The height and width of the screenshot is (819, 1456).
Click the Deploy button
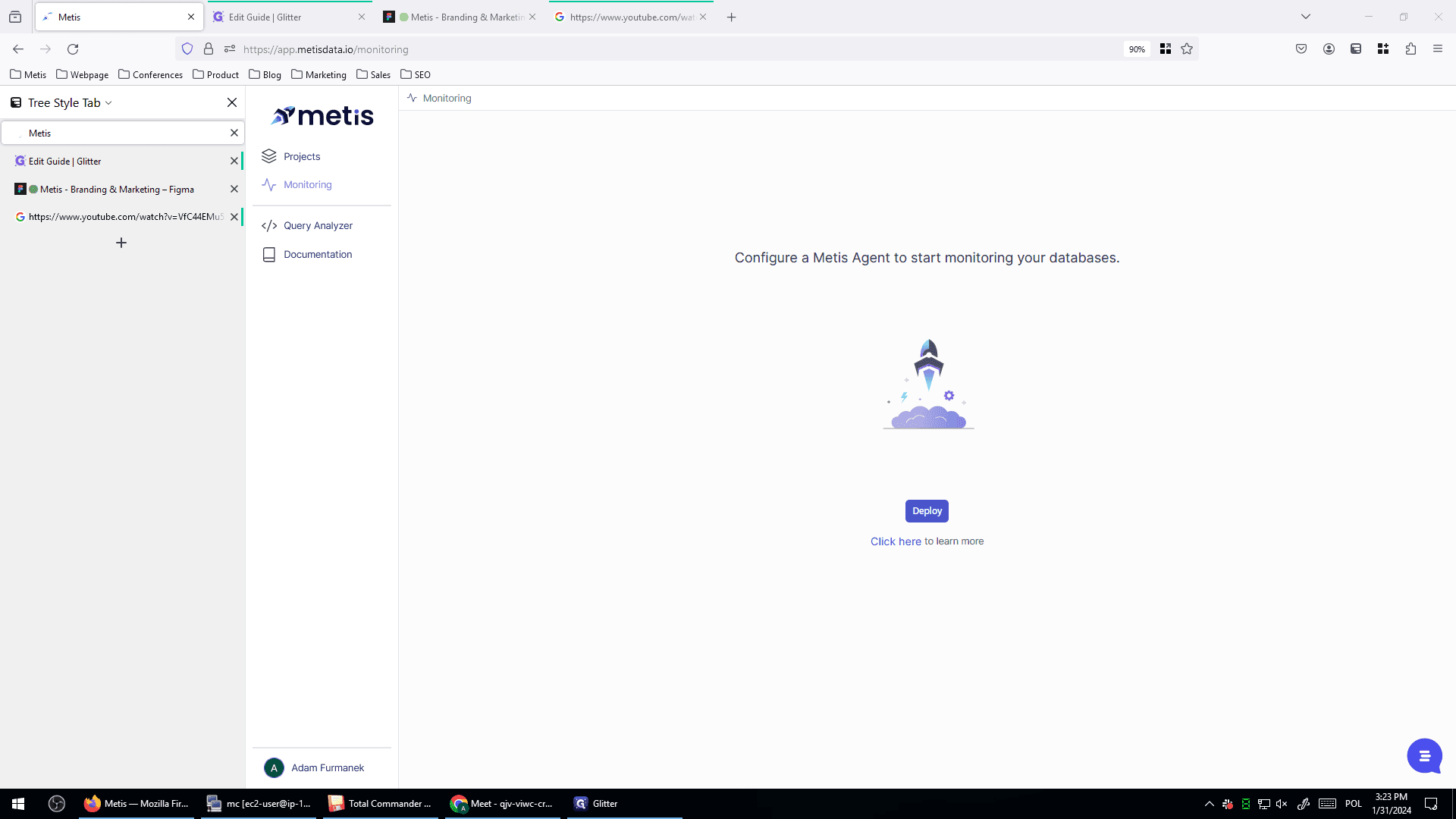click(927, 511)
